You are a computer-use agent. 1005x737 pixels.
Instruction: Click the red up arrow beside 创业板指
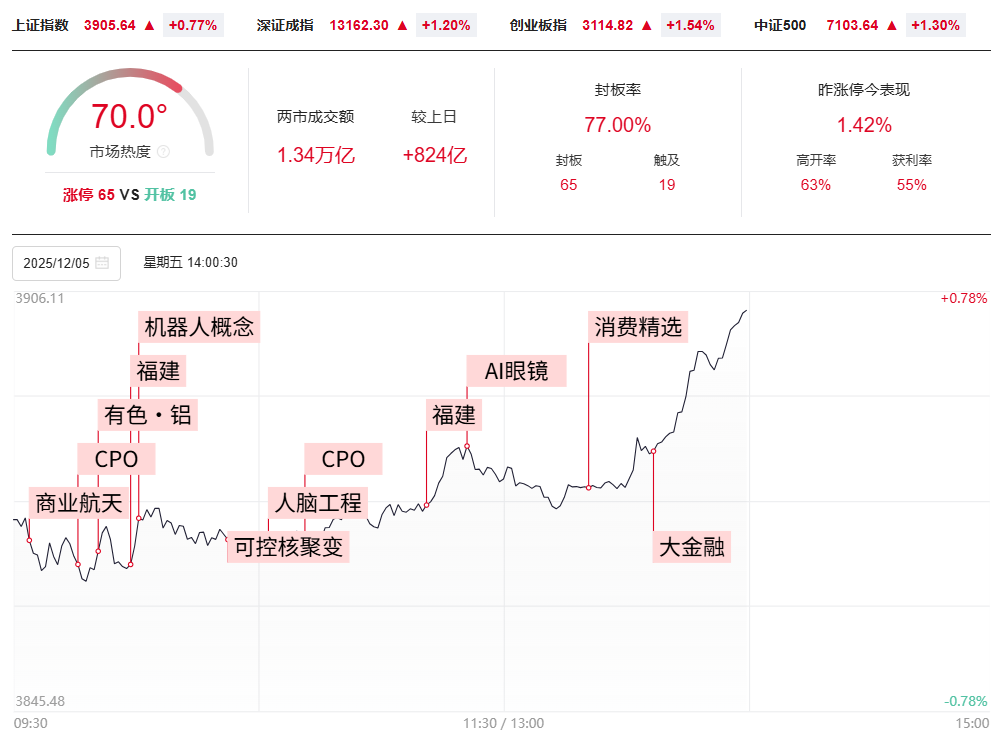click(x=646, y=25)
